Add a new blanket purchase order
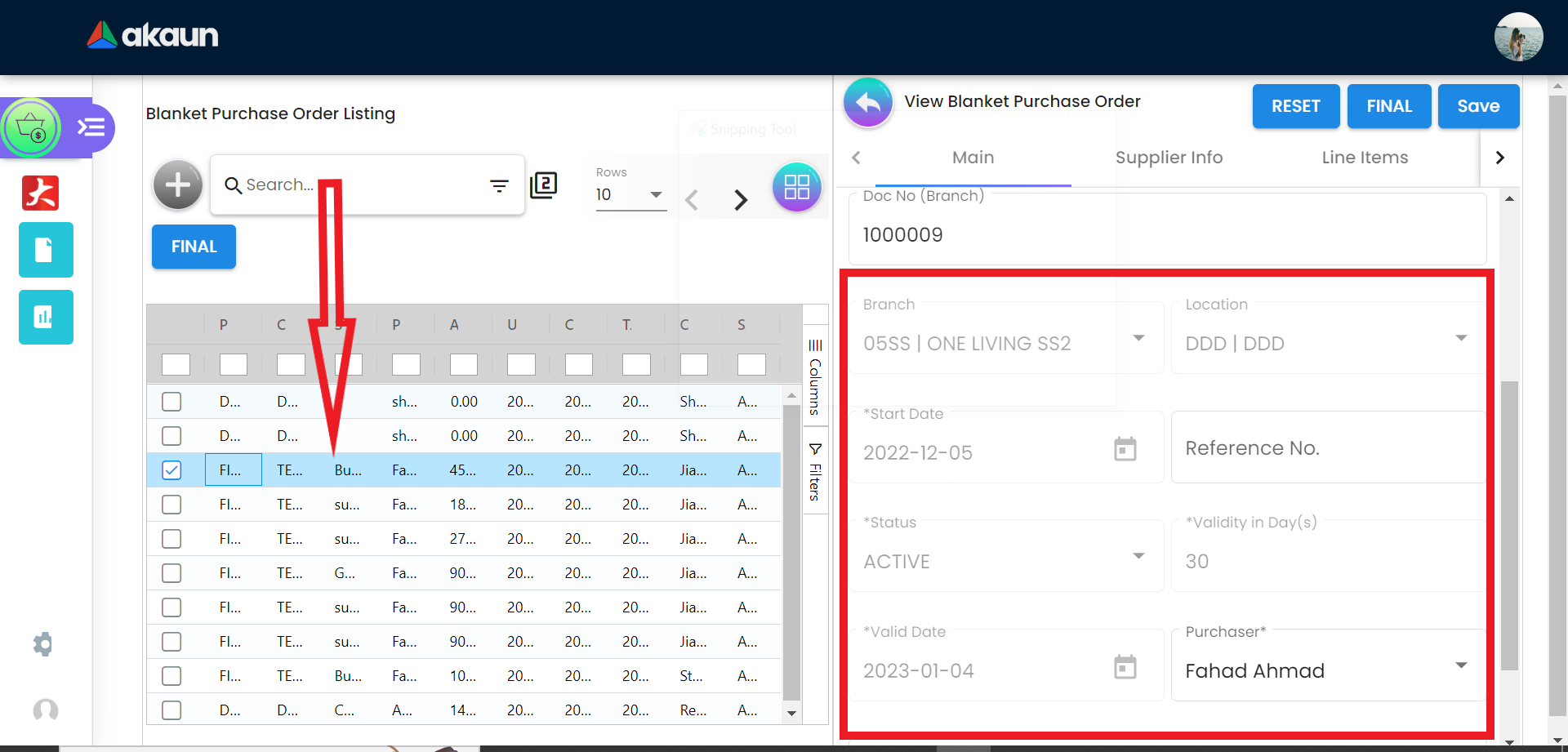 click(x=178, y=185)
